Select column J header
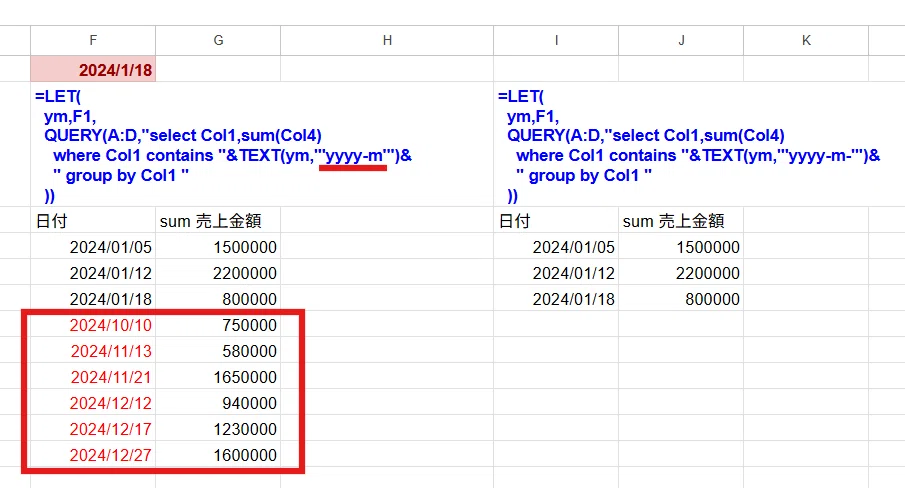 pos(681,40)
